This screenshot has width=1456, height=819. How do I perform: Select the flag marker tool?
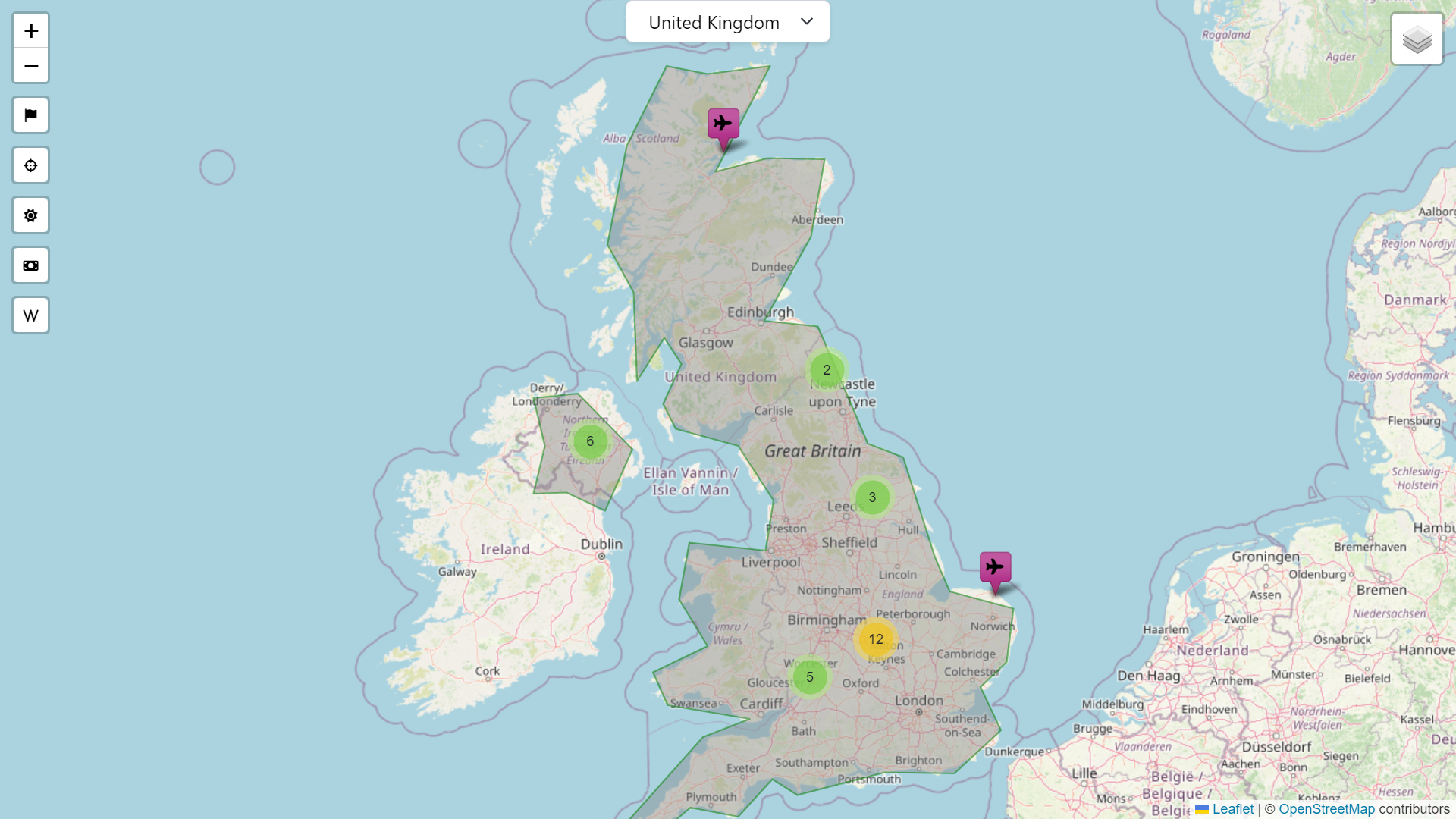[30, 115]
